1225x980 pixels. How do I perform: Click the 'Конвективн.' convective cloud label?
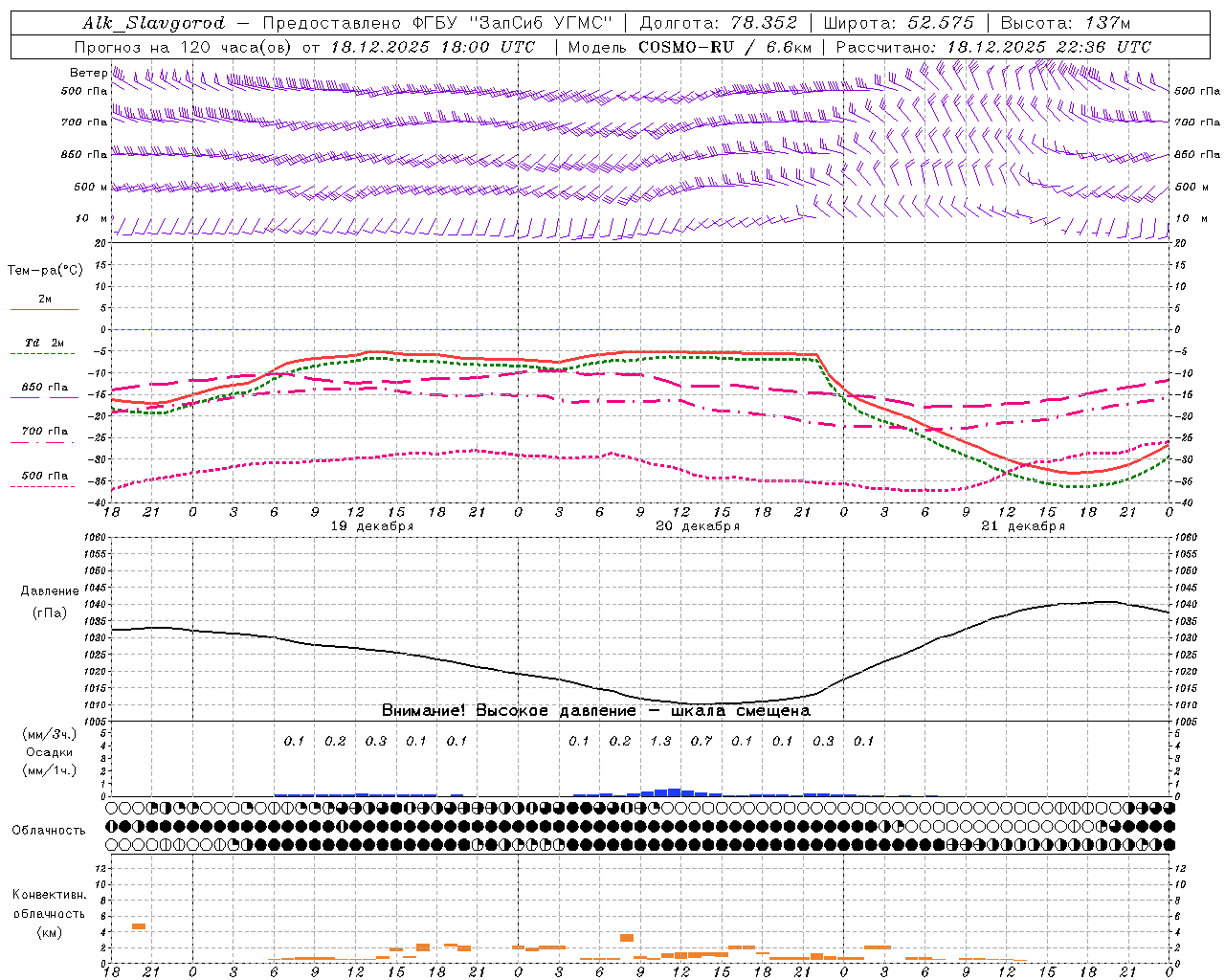tap(49, 895)
